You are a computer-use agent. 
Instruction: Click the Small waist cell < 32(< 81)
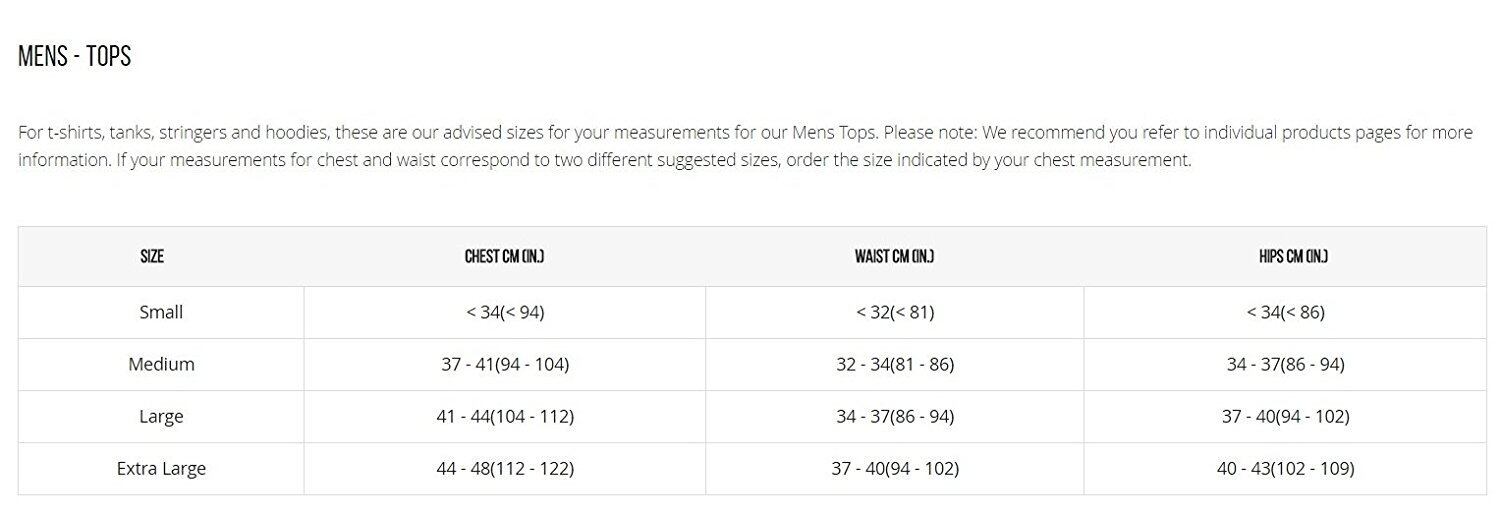coord(895,312)
